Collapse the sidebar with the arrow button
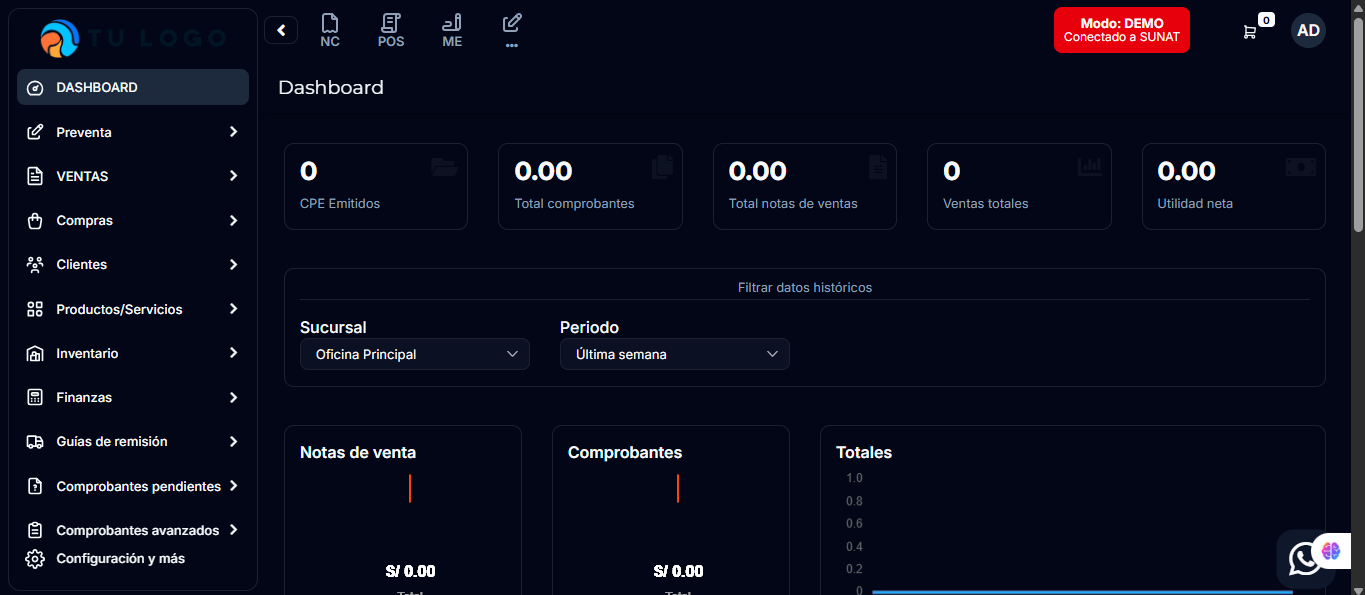The image size is (1365, 595). click(x=281, y=30)
